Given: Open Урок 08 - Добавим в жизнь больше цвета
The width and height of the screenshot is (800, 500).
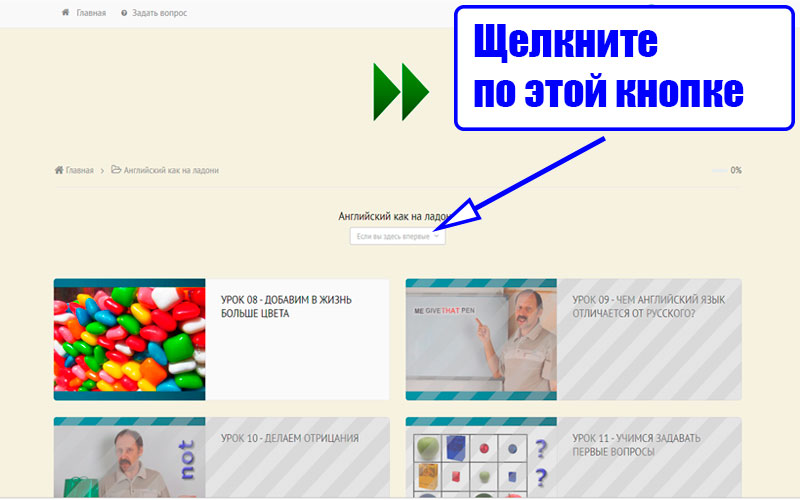Looking at the screenshot, I should click(x=286, y=307).
